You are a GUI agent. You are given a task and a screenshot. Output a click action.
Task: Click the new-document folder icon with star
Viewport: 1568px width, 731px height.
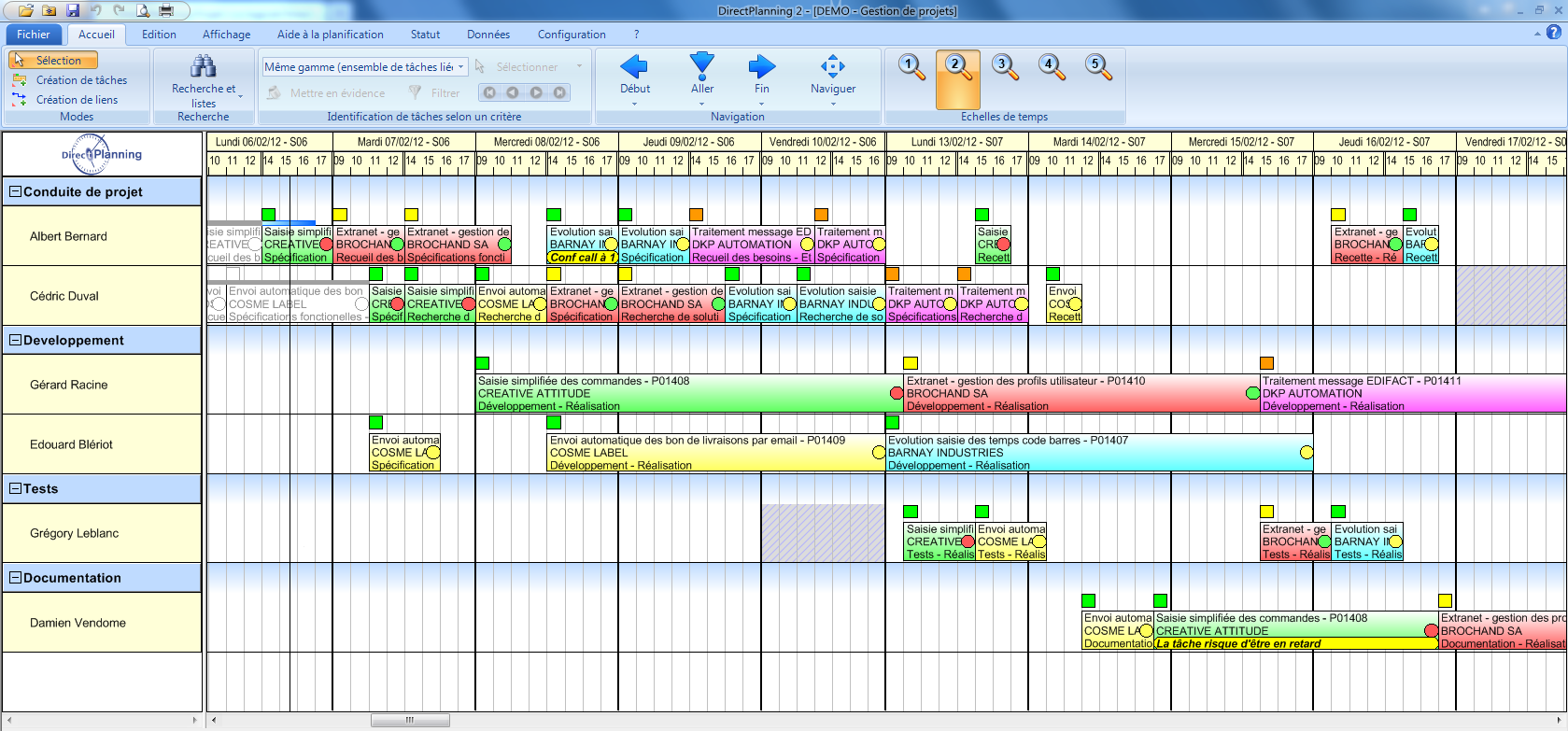49,11
